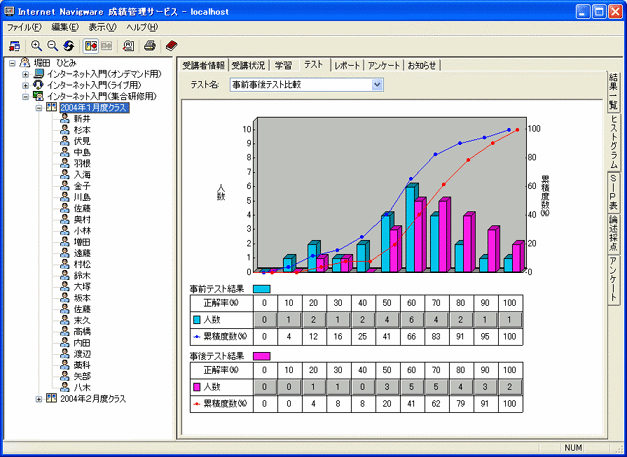627x457 pixels.
Task: Click the user card toolbar icon
Action: (128, 46)
